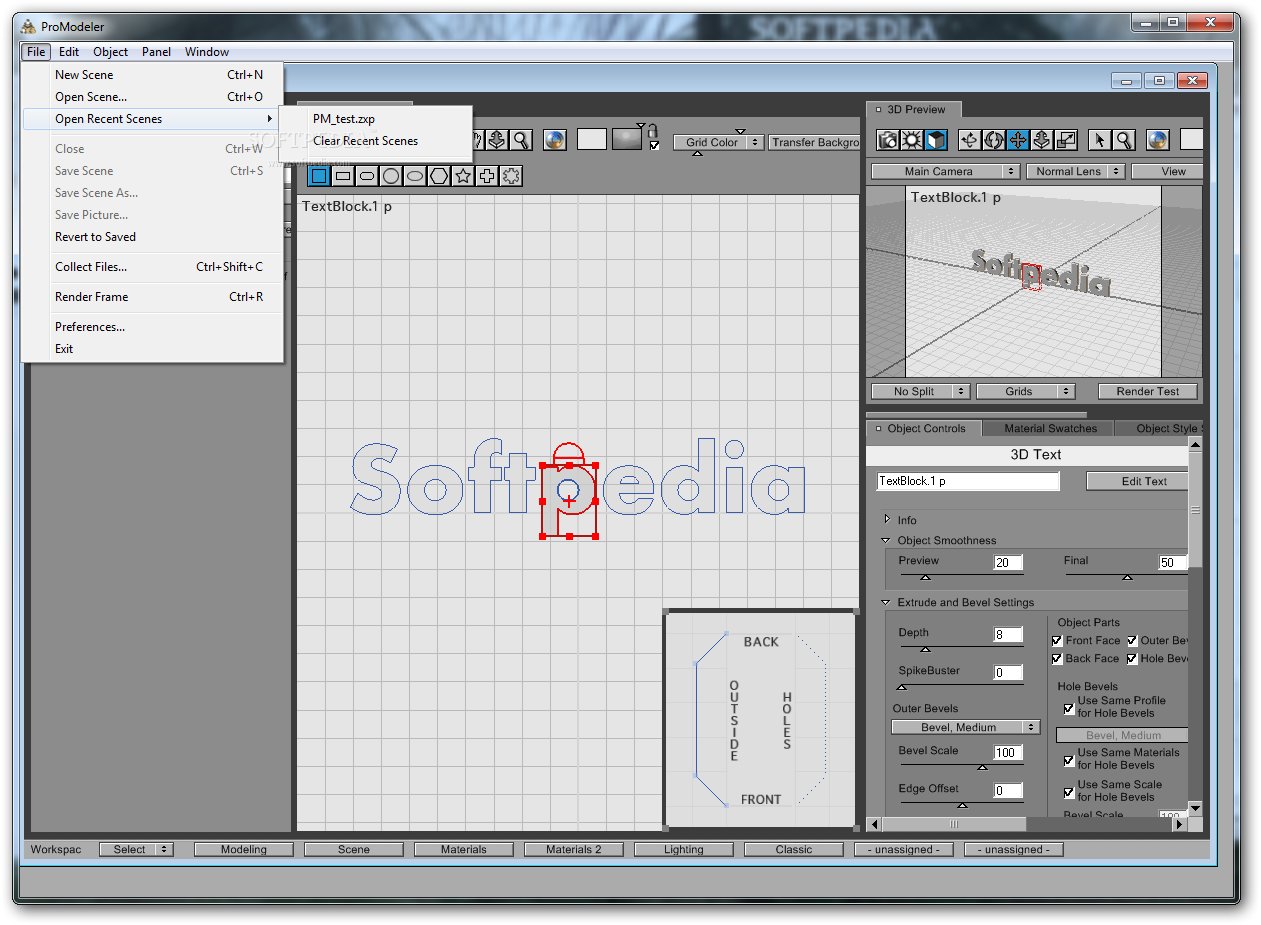
Task: Select the rectangle shape tool
Action: (x=343, y=176)
